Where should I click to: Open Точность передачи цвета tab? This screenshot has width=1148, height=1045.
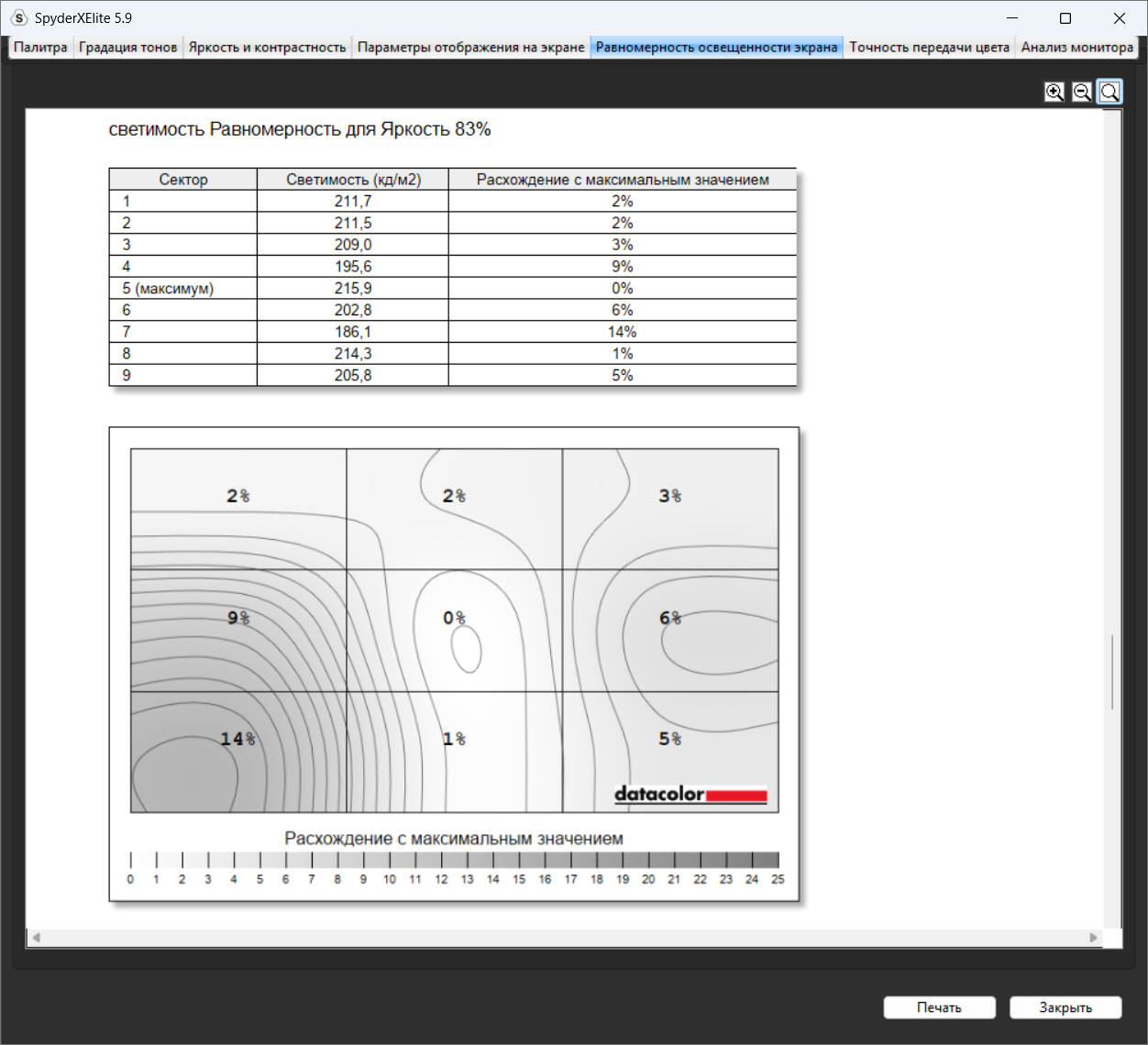(x=929, y=48)
